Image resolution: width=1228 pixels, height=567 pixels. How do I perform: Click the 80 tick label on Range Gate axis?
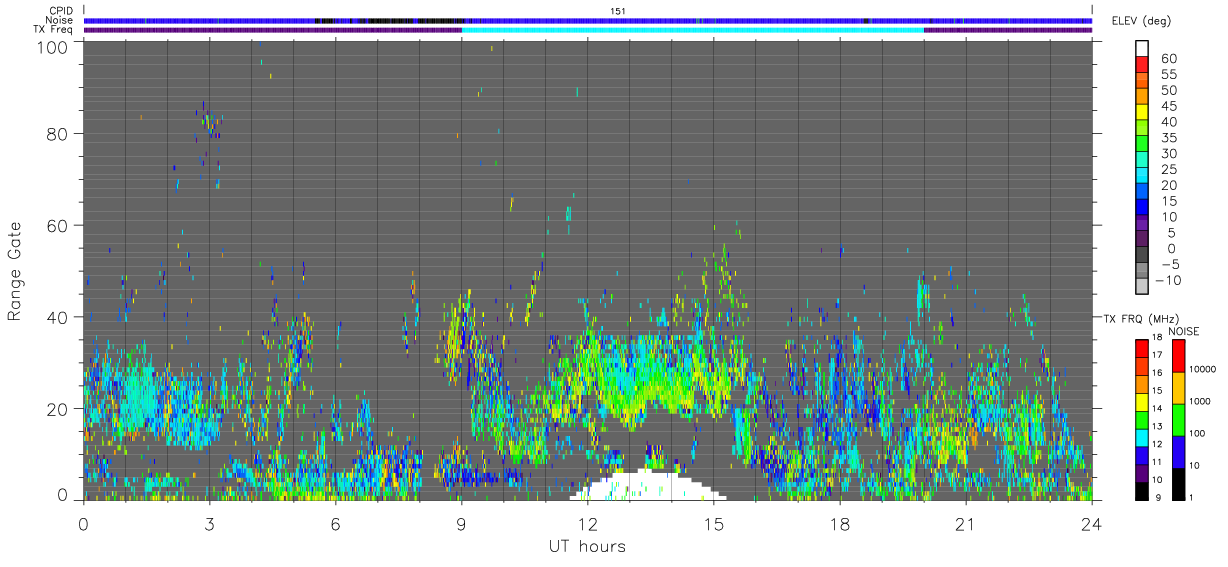pos(58,133)
